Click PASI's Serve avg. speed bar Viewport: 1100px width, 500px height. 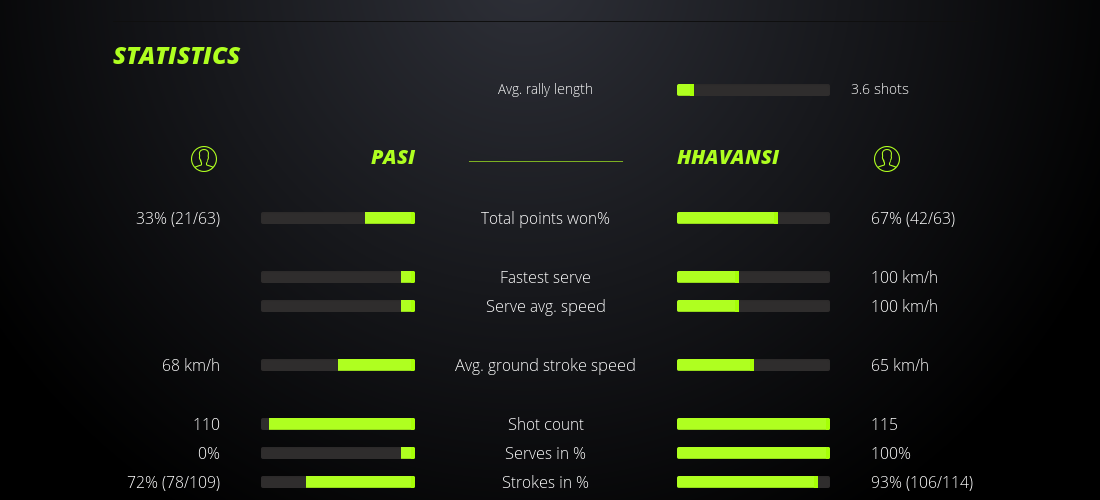[x=338, y=306]
